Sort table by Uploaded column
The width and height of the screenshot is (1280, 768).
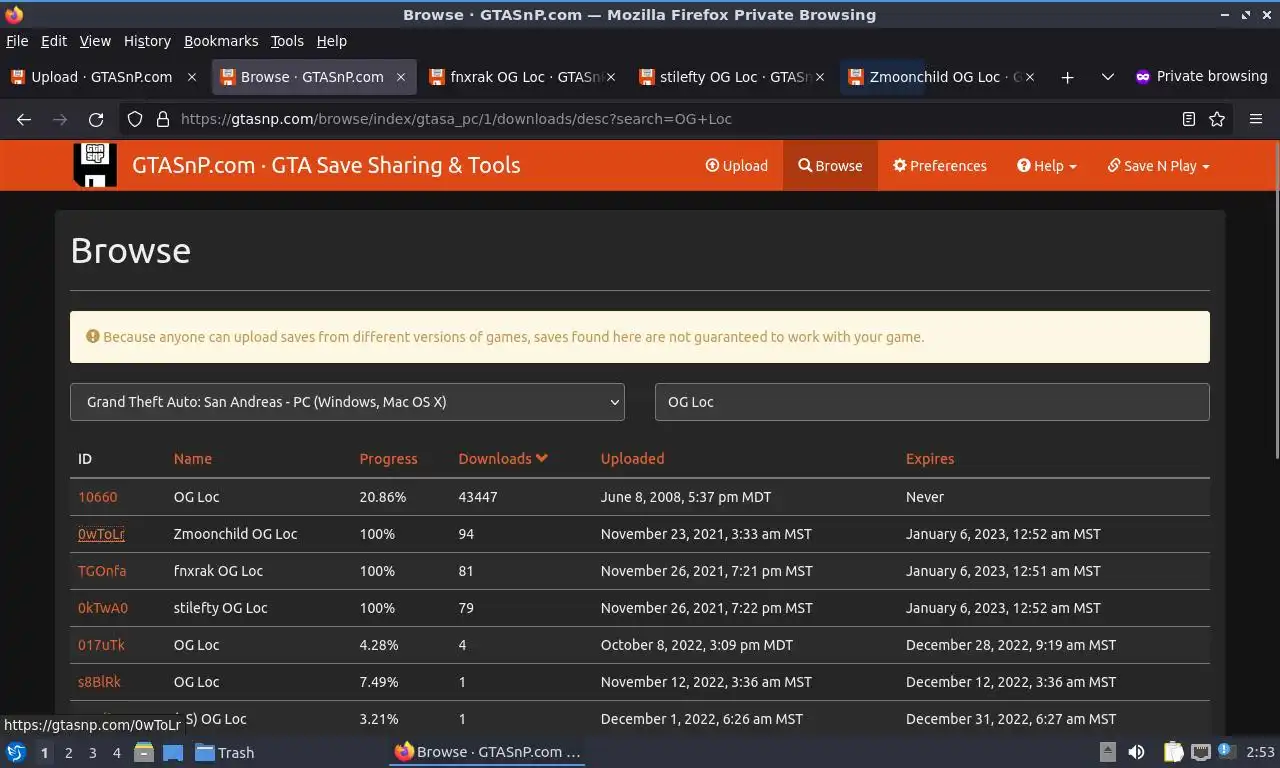coord(632,459)
